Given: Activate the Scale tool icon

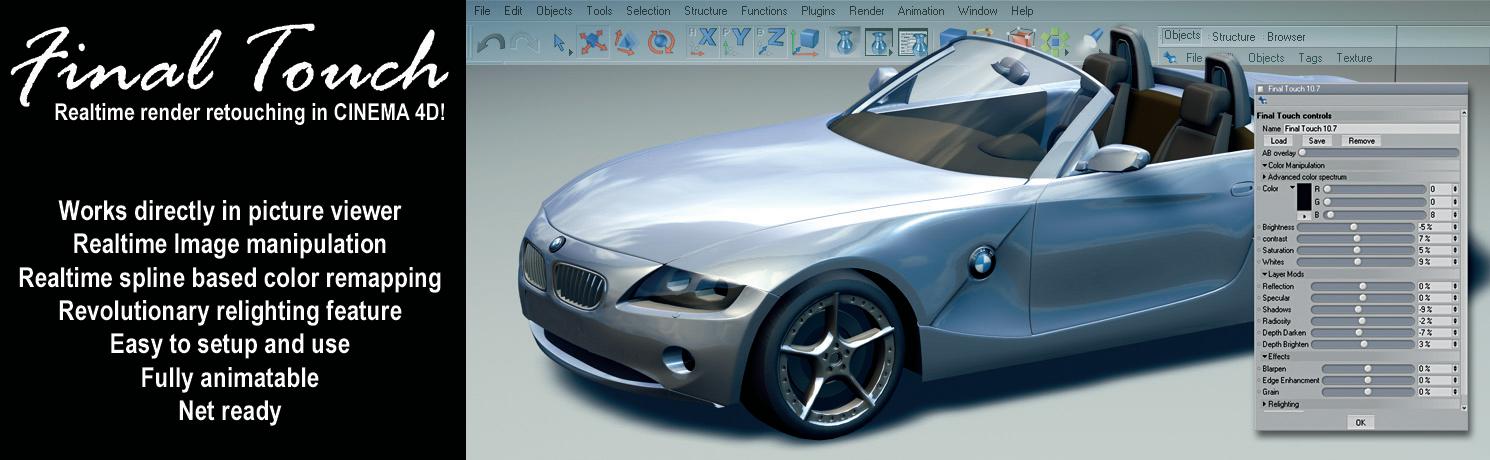Looking at the screenshot, I should [x=626, y=42].
